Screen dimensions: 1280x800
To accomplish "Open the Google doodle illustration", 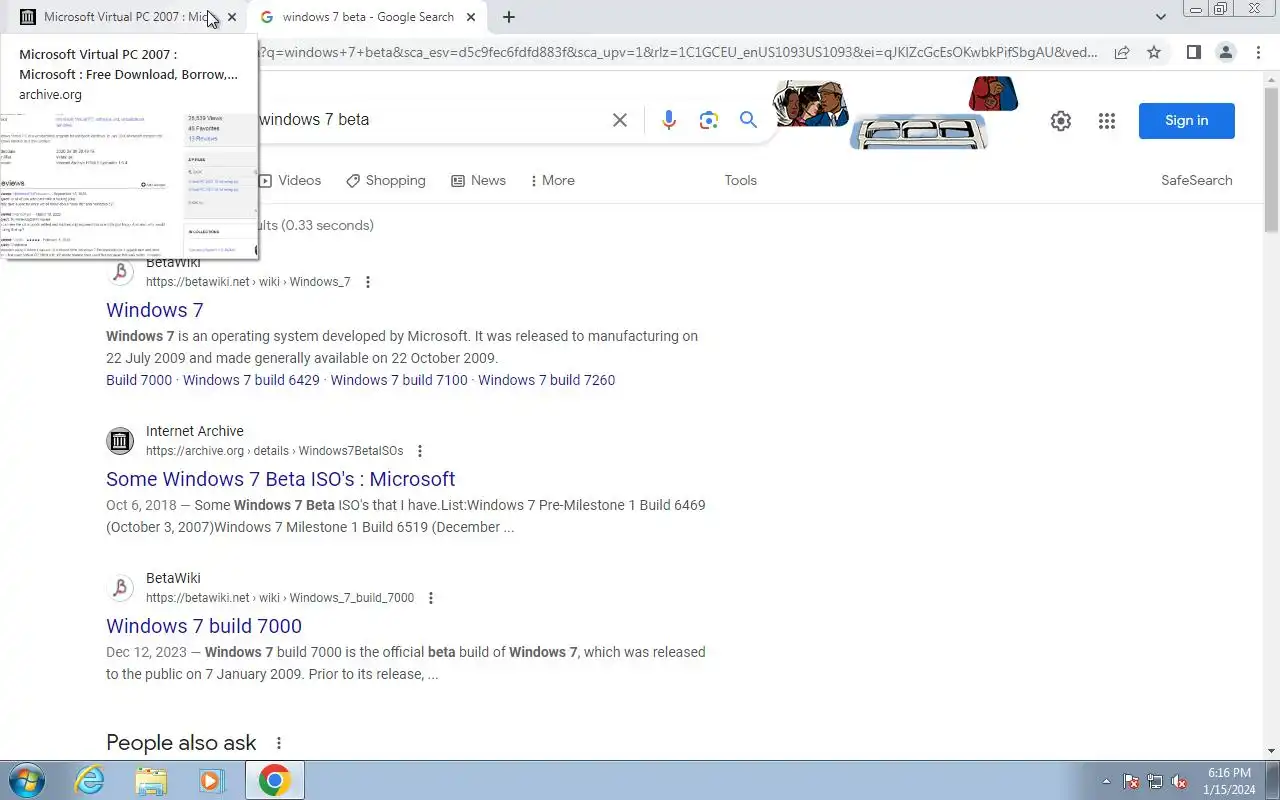I will (896, 113).
